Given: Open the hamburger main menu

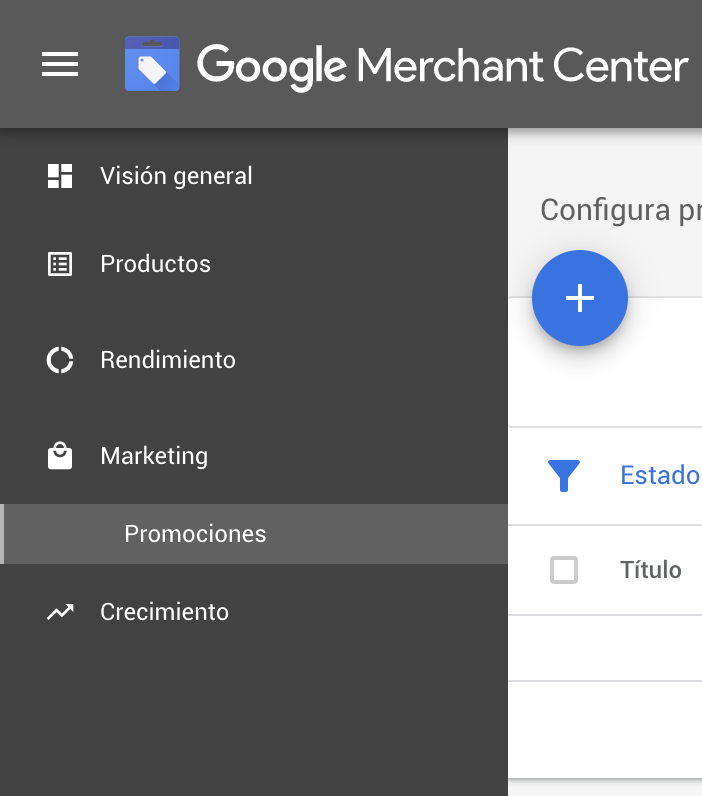Looking at the screenshot, I should [60, 64].
